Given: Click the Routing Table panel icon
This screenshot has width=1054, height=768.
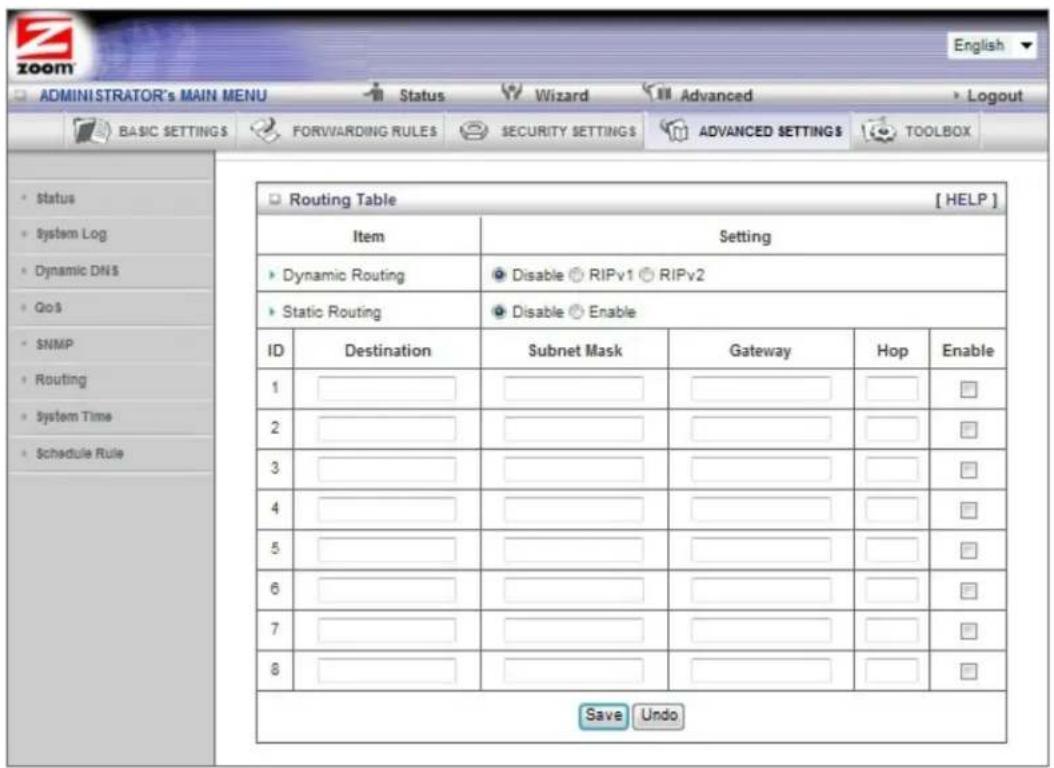Looking at the screenshot, I should click(x=274, y=200).
